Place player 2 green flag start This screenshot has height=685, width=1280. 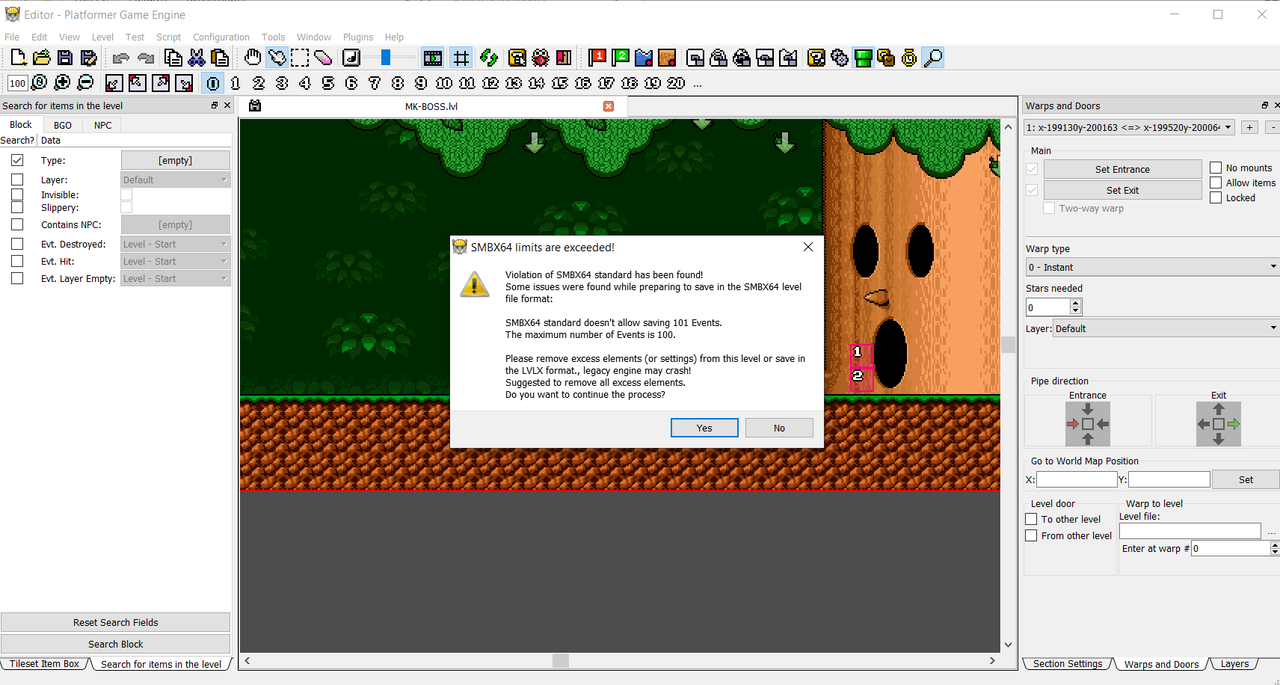620,58
